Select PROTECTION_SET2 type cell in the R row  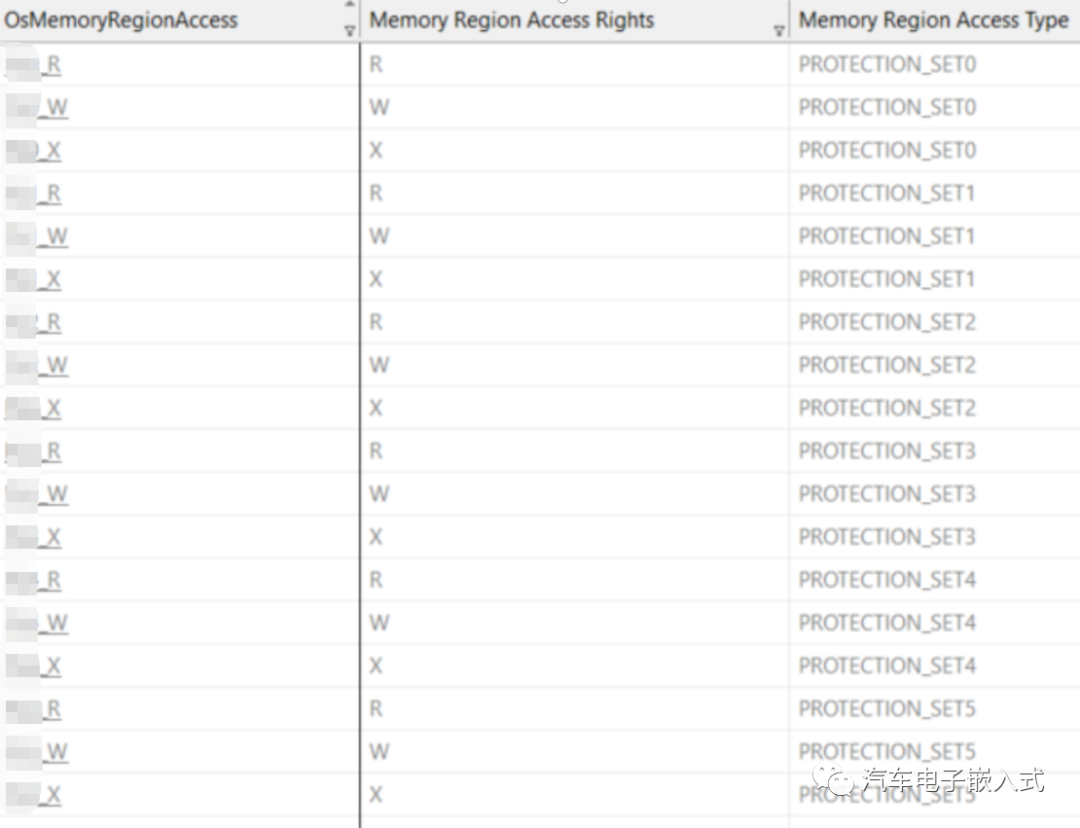point(887,322)
